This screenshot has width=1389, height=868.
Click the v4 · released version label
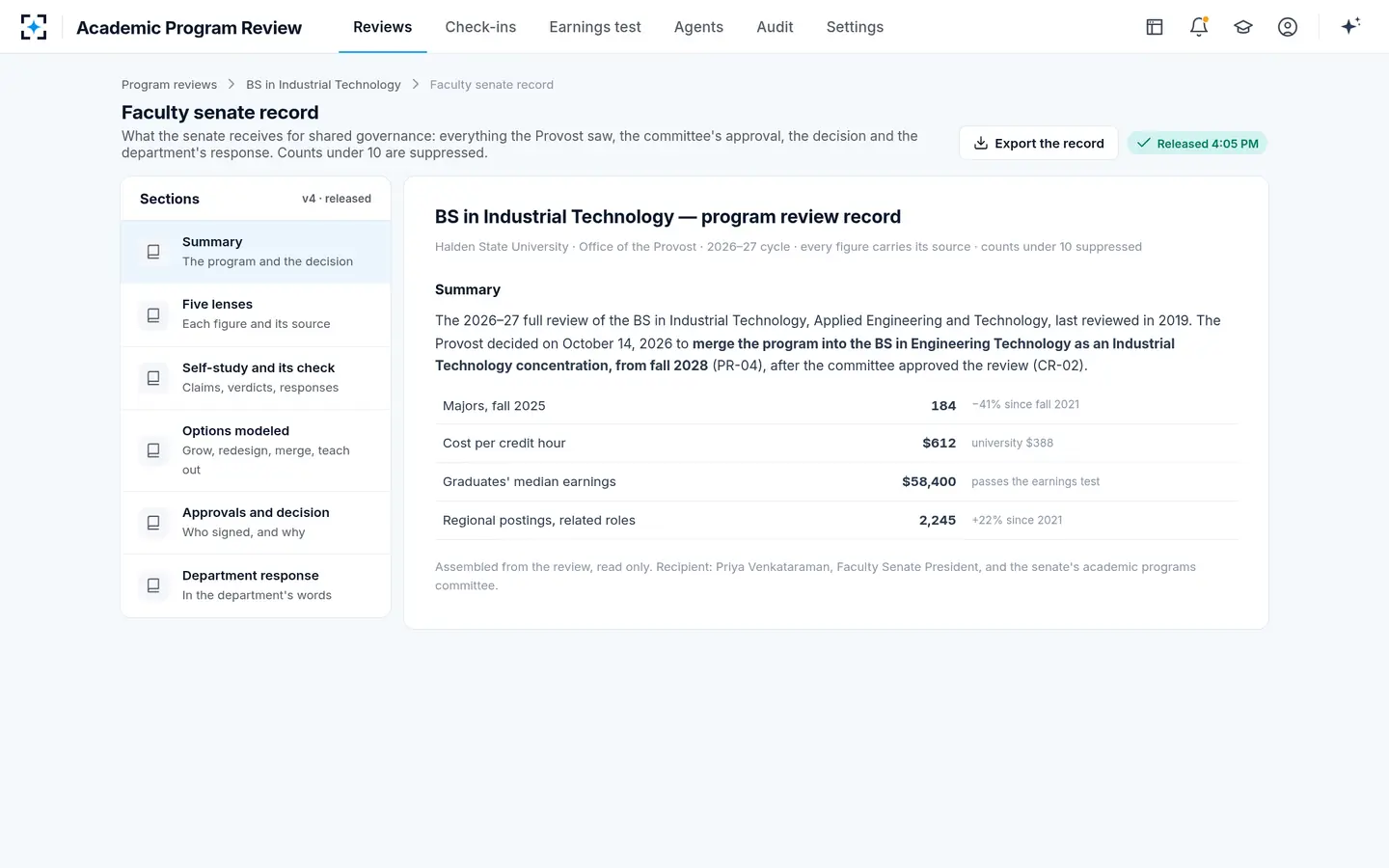(337, 199)
